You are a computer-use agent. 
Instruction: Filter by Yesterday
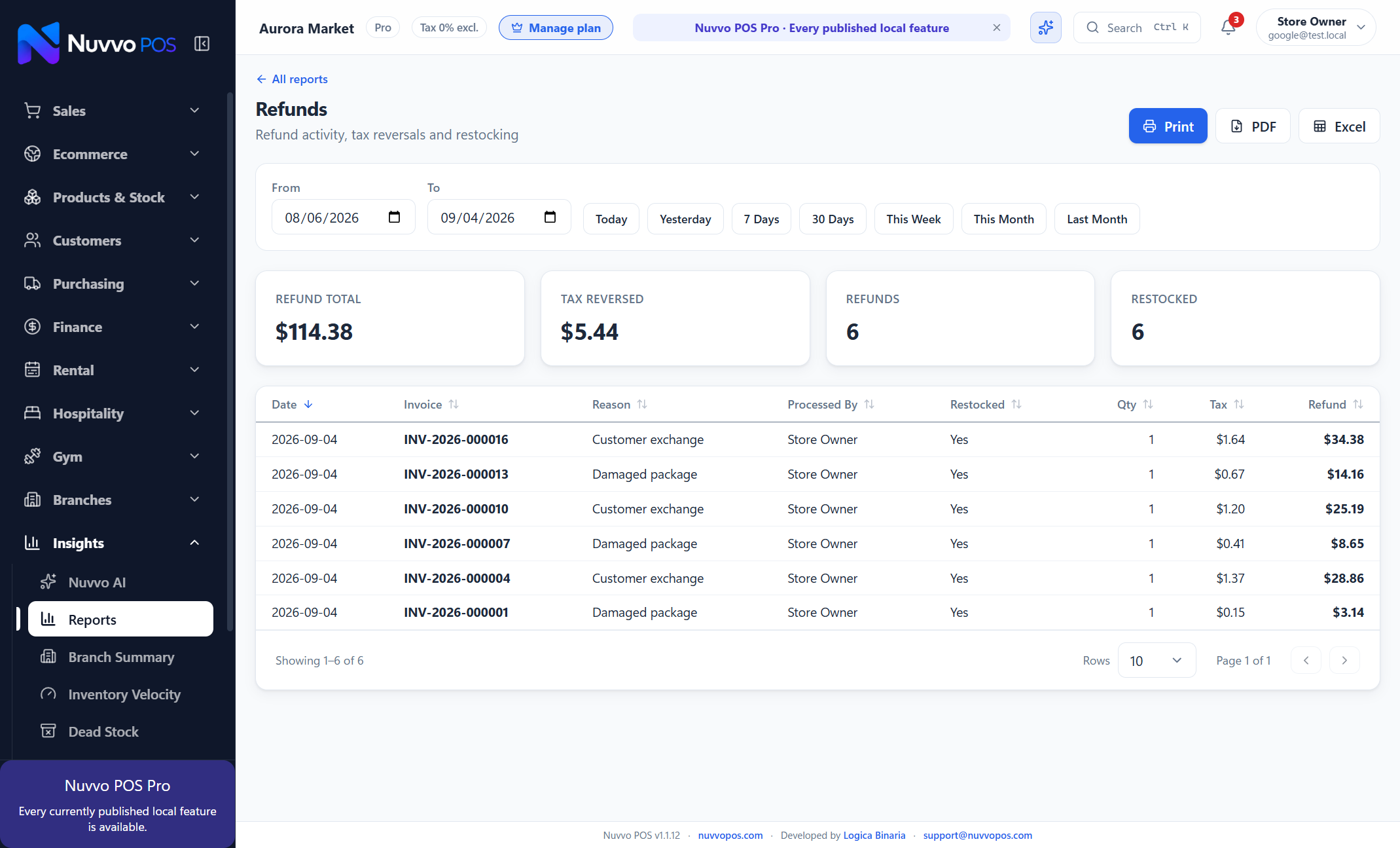pyautogui.click(x=685, y=219)
